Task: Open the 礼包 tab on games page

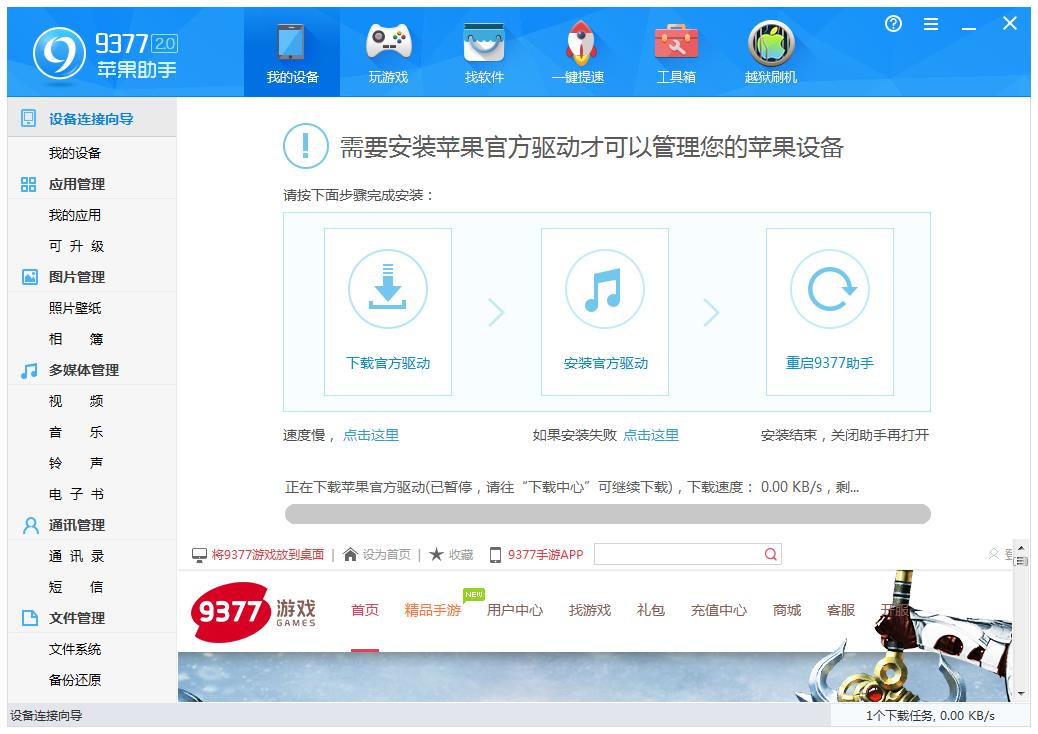Action: pyautogui.click(x=650, y=610)
